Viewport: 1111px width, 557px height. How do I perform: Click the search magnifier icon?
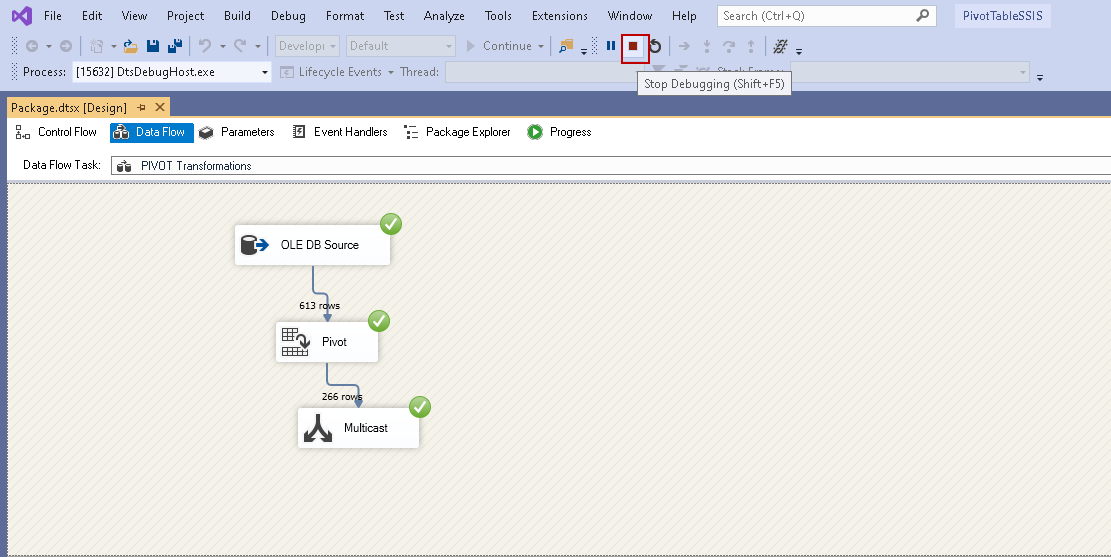pos(923,16)
